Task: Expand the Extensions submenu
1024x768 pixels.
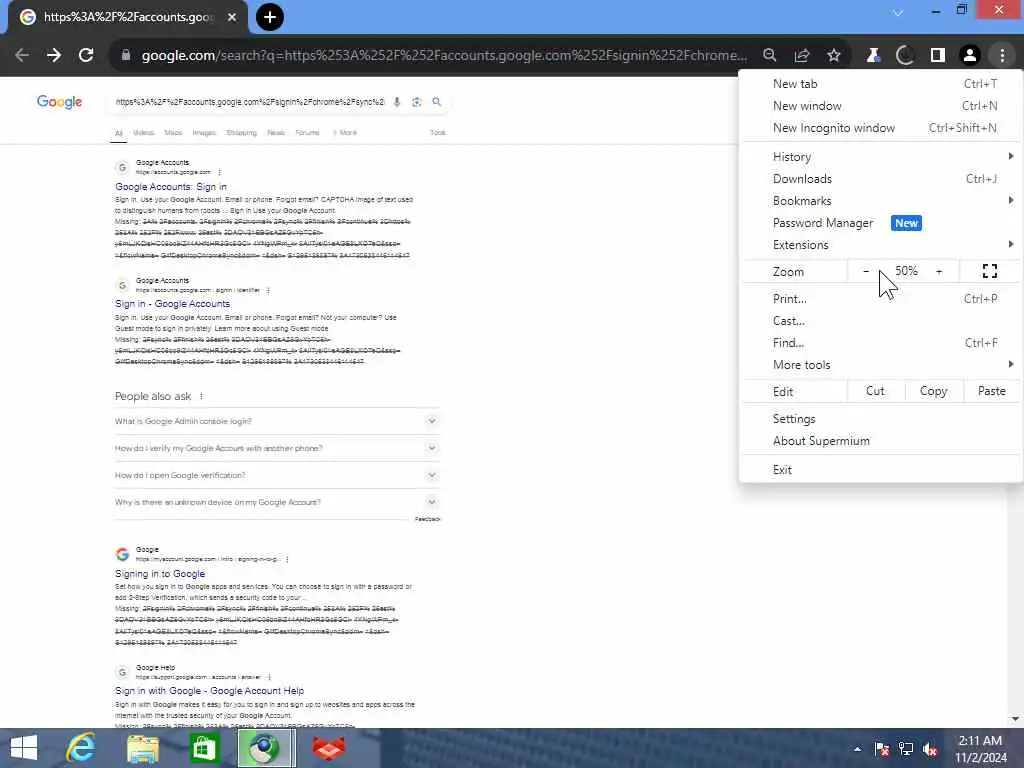Action: pos(880,245)
